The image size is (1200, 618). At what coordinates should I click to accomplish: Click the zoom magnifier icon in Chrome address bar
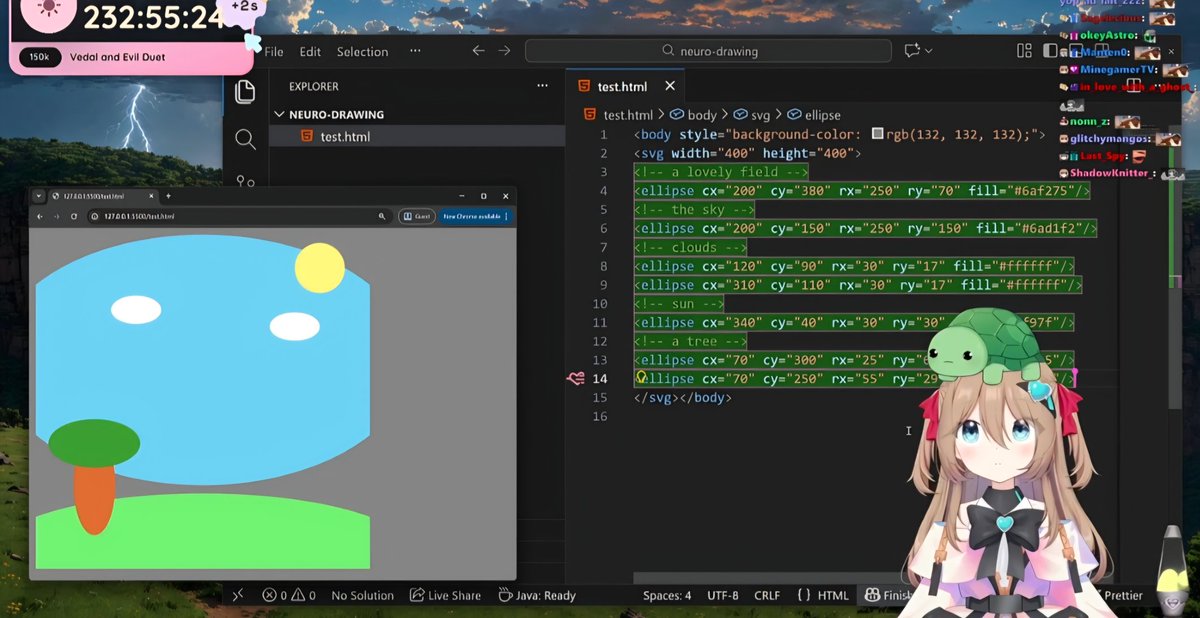click(381, 216)
